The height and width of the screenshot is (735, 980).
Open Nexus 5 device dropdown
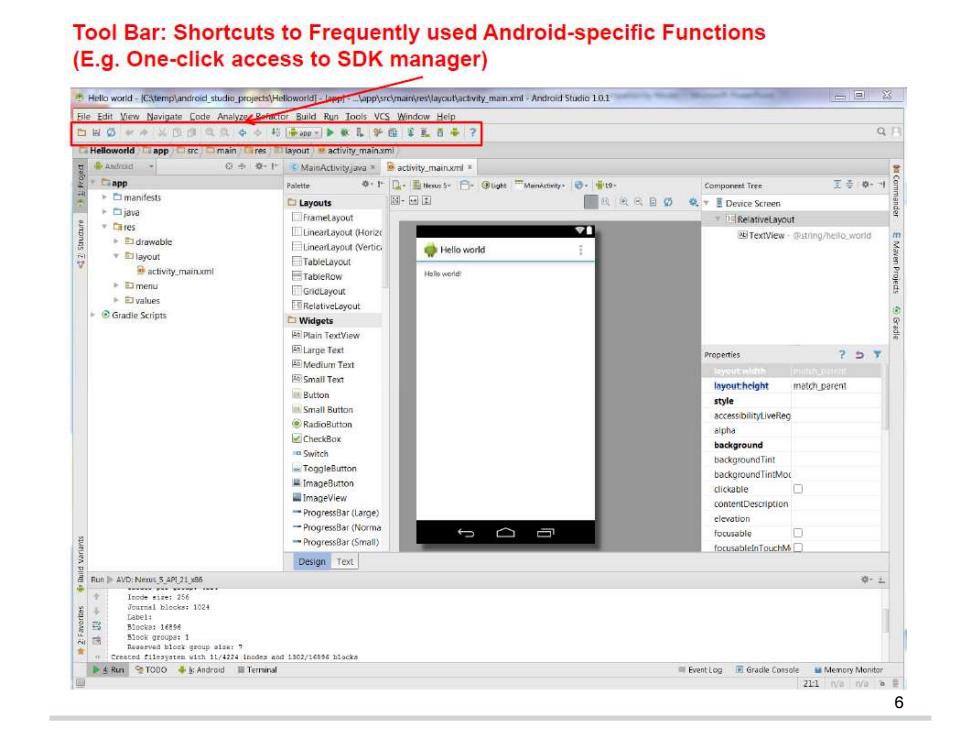[431, 185]
